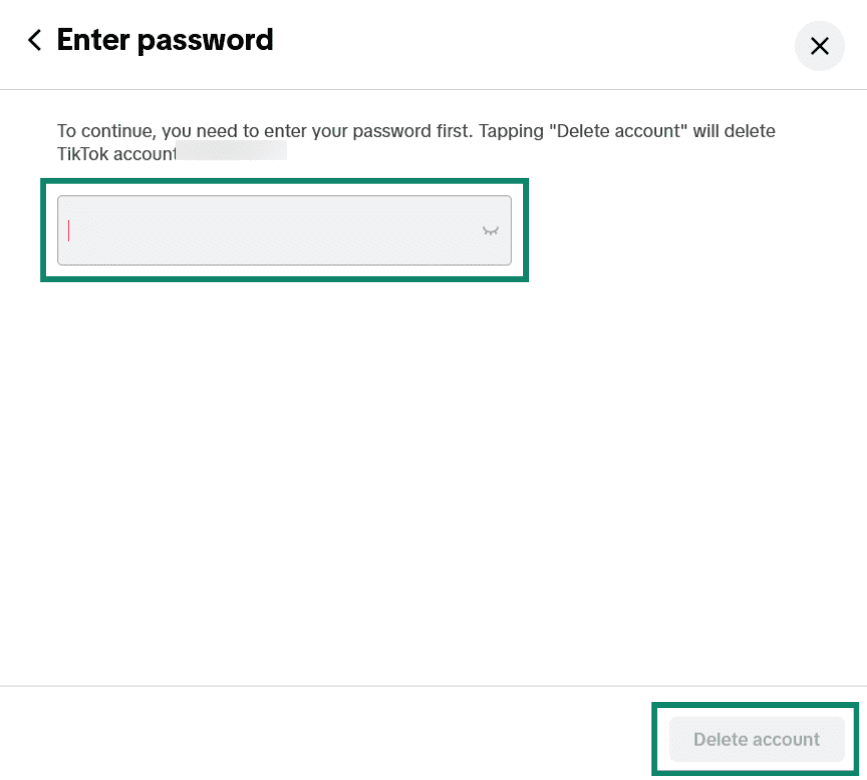Click the closed-eye icon in the password field
Screen dimensions: 867x780
point(490,229)
